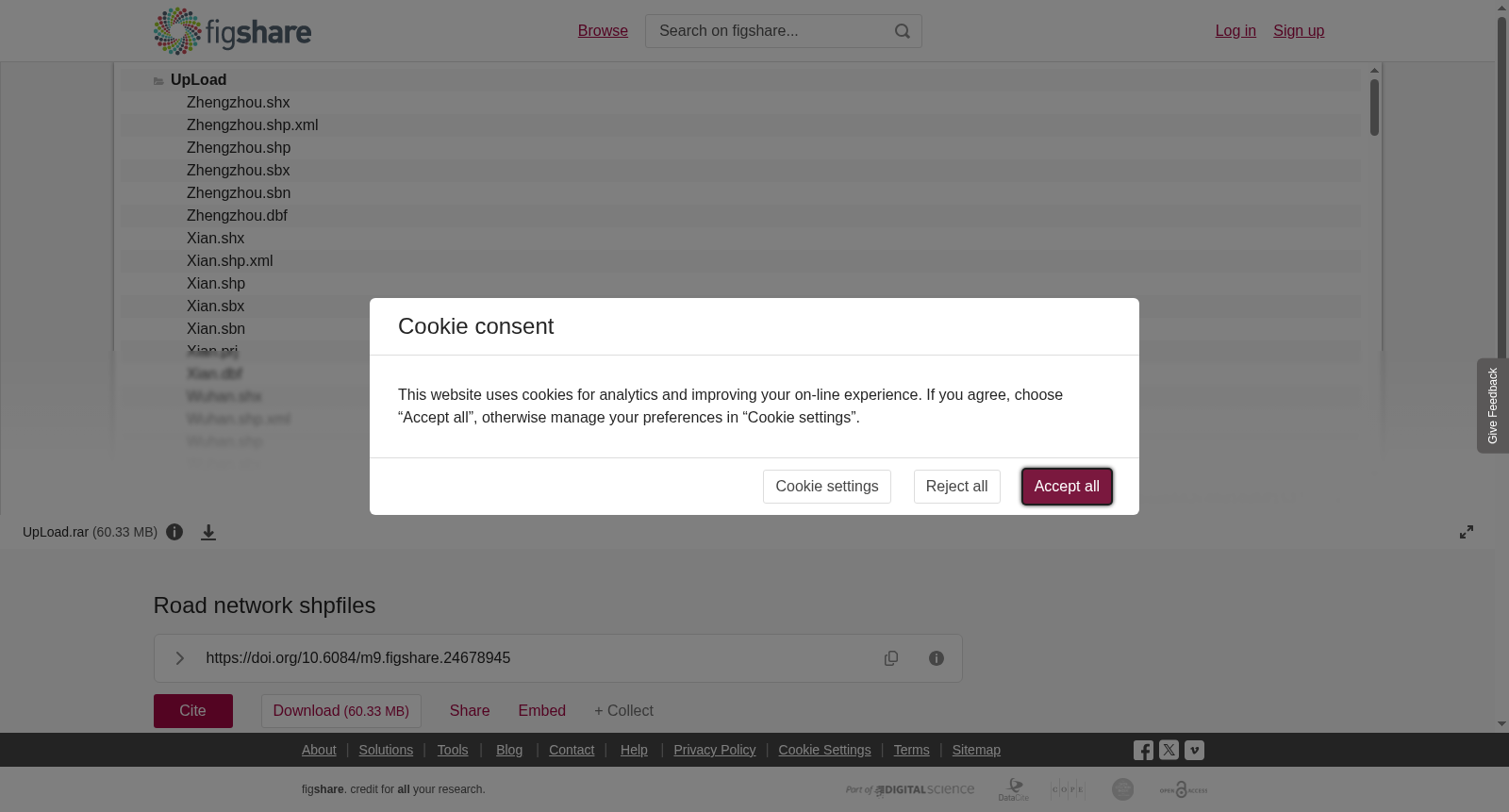This screenshot has height=812, width=1509.
Task: Select Zhengzhou.sbx file row
Action: [x=740, y=171]
